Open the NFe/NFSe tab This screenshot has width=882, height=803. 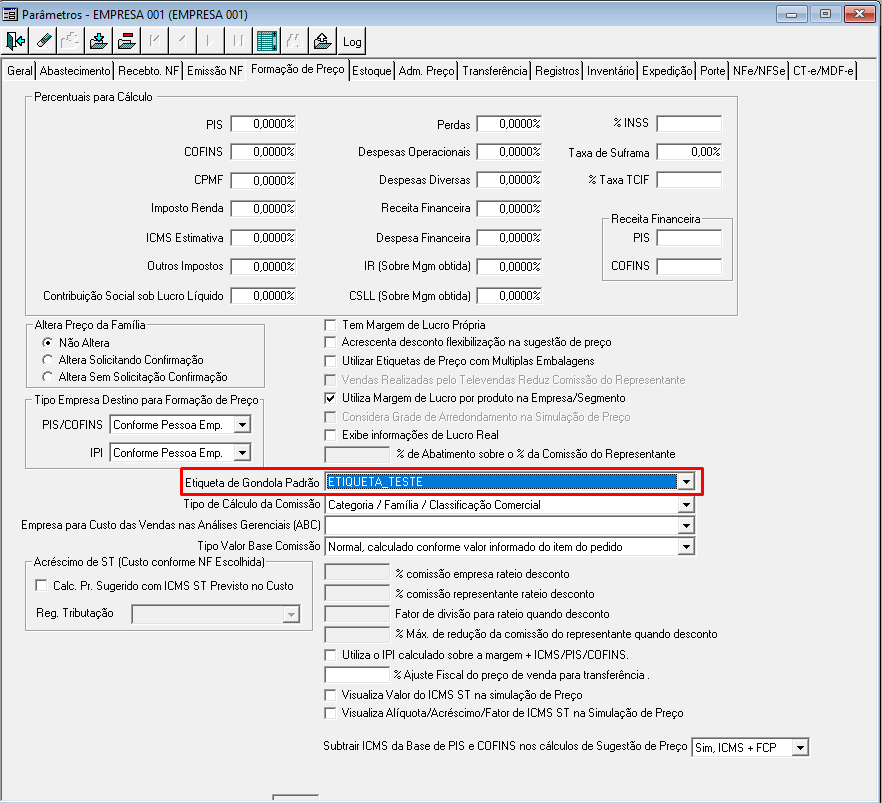click(759, 71)
